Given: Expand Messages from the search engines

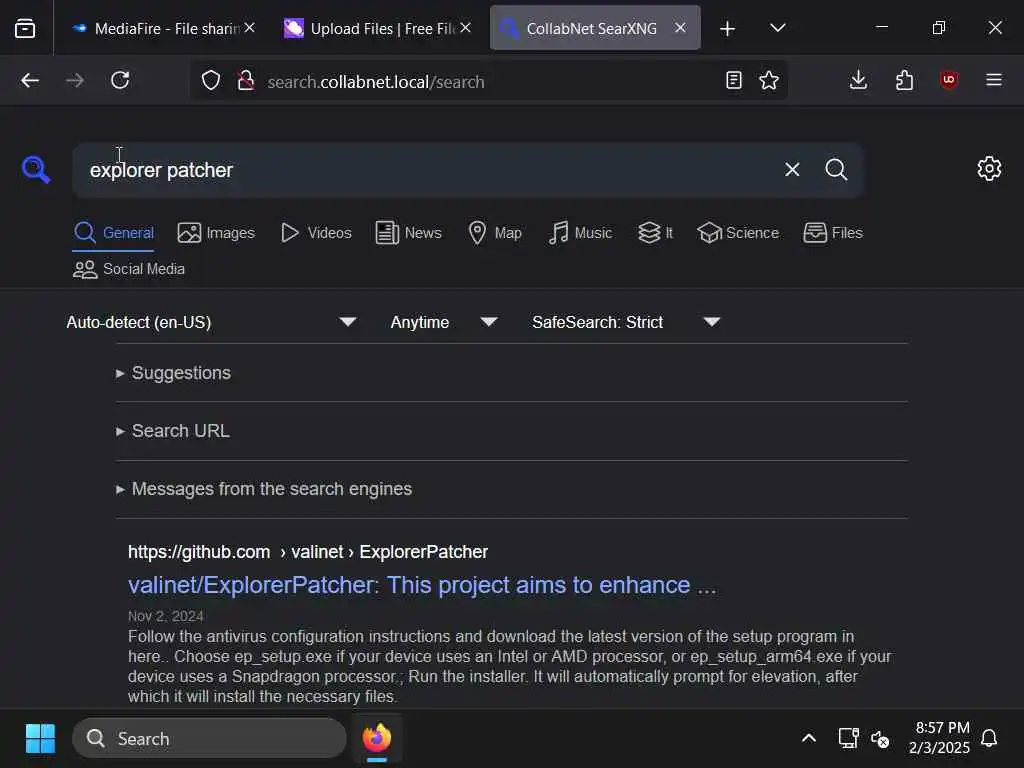Looking at the screenshot, I should coord(264,489).
